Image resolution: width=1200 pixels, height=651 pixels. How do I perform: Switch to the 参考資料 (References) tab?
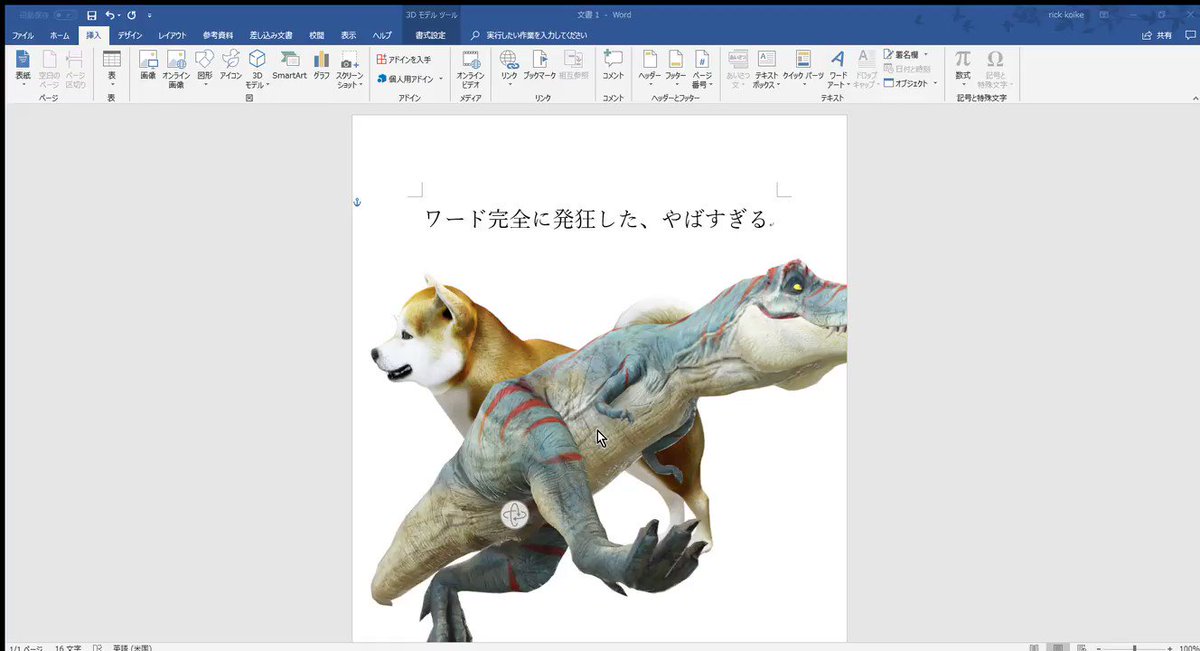point(218,35)
